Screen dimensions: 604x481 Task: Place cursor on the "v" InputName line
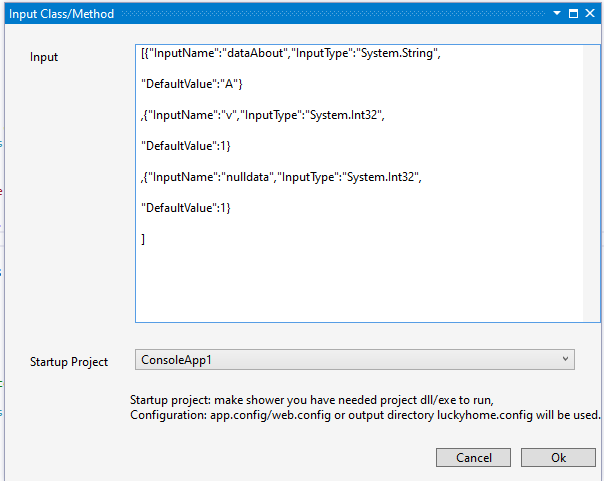(x=262, y=115)
